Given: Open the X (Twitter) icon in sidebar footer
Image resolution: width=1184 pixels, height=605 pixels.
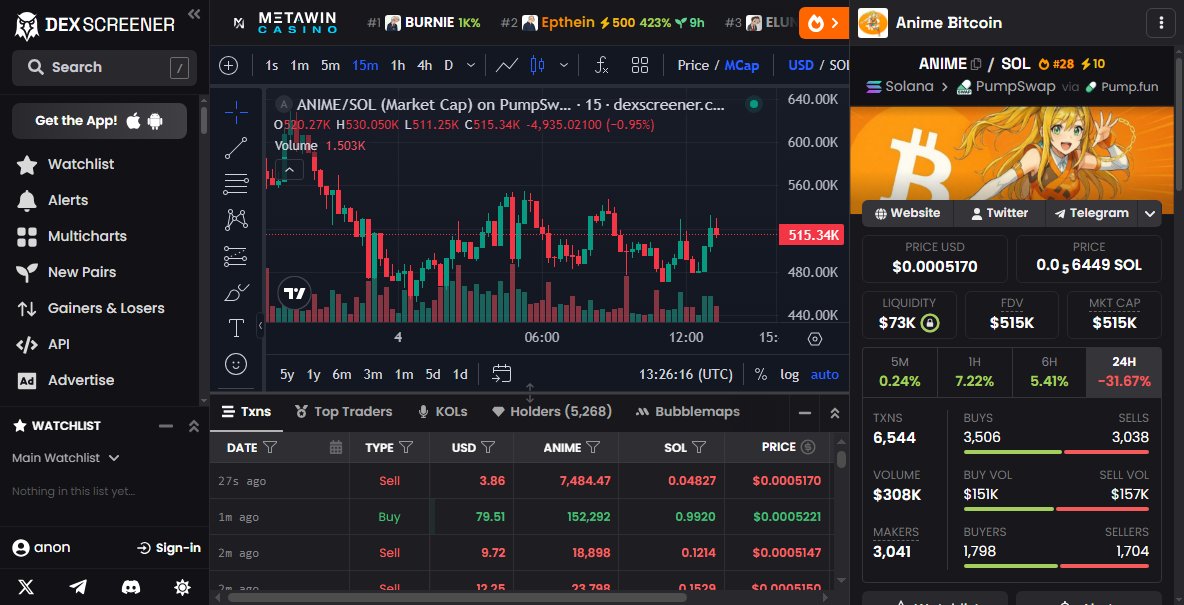Looking at the screenshot, I should pyautogui.click(x=26, y=587).
